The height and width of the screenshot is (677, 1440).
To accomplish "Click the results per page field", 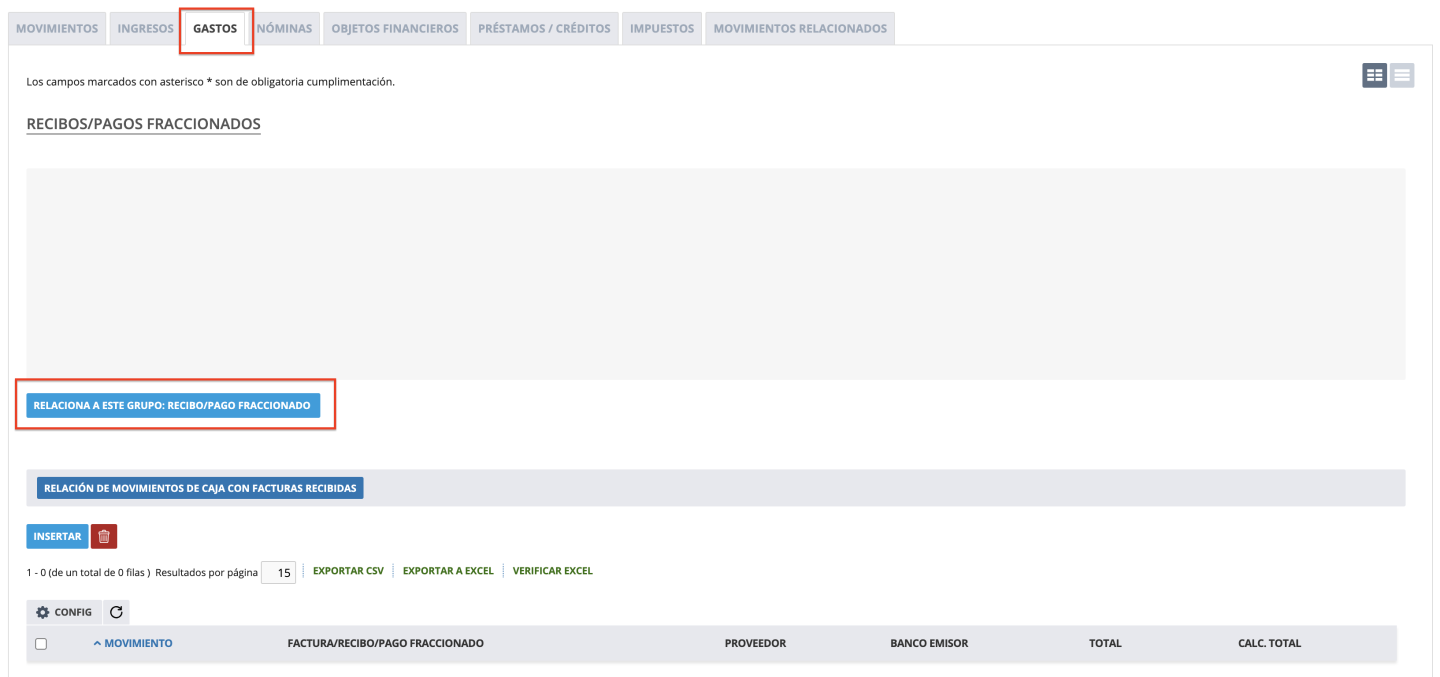I will point(279,572).
